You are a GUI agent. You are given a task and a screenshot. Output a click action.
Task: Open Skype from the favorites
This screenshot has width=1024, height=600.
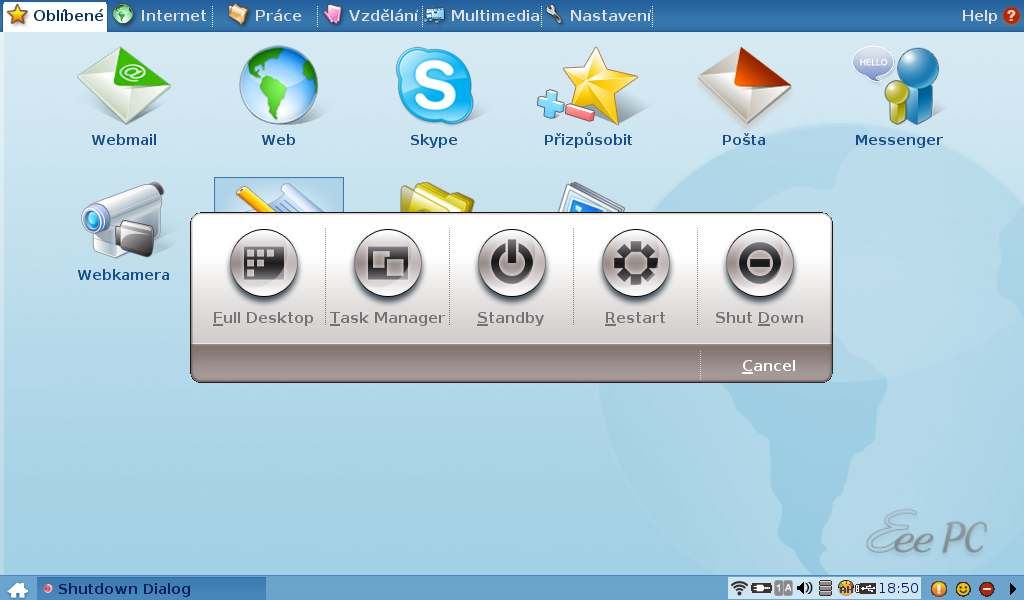coord(434,85)
